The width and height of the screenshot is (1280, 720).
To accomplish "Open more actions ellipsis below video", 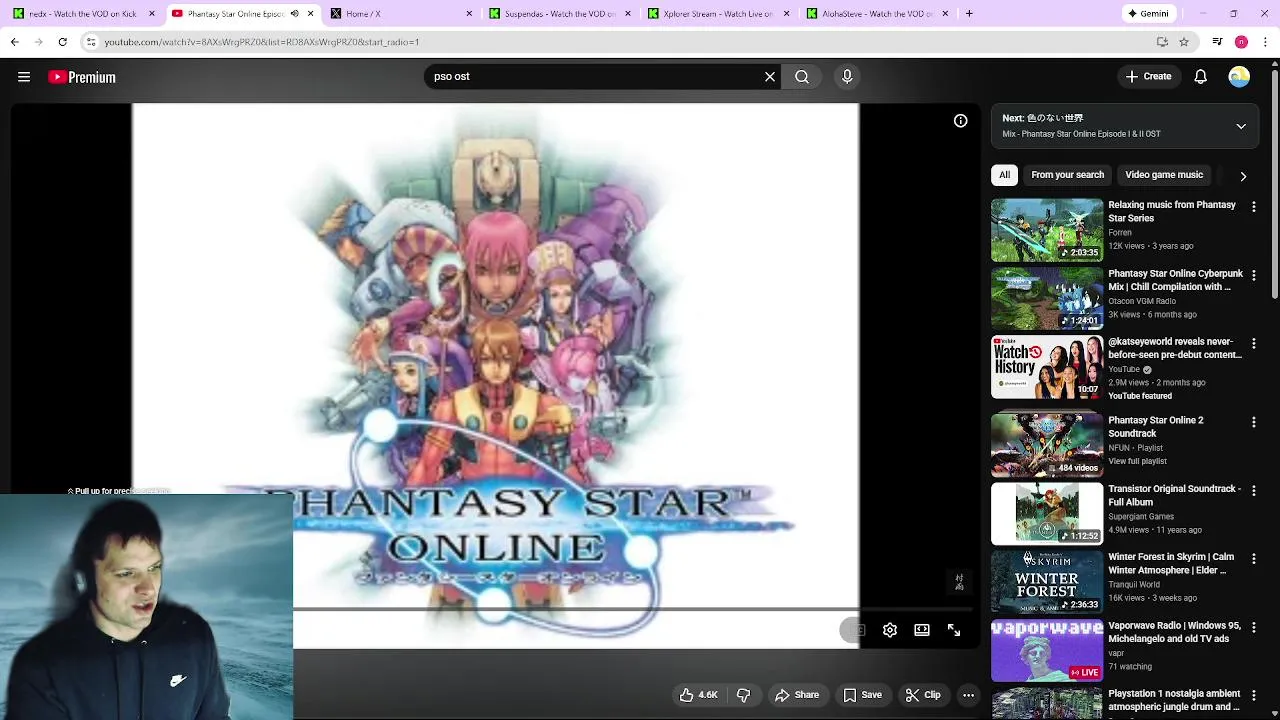I will 968,695.
